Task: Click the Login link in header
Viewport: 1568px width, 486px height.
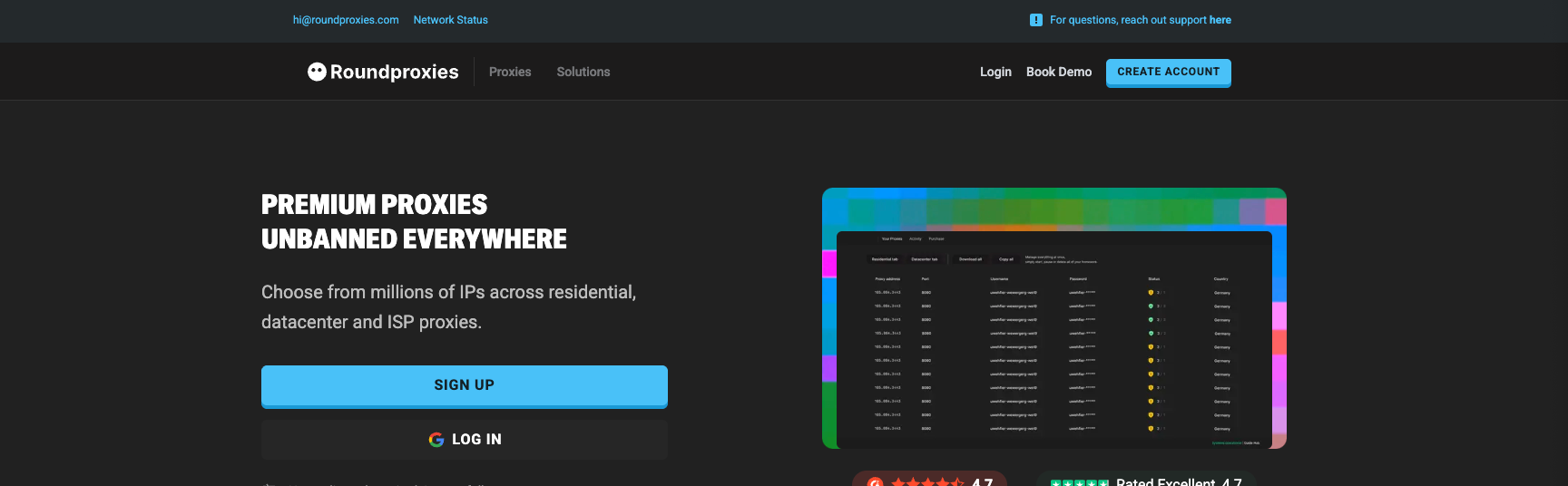Action: click(995, 72)
